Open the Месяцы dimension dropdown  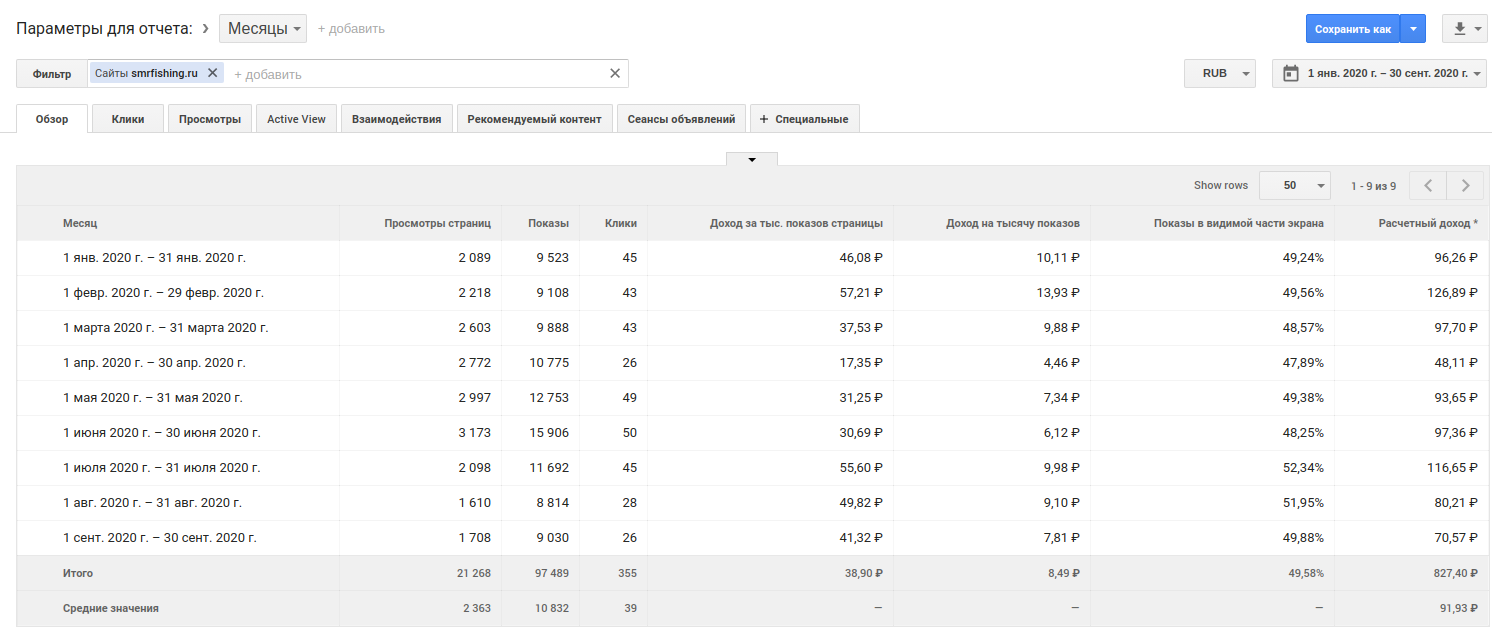click(x=264, y=29)
